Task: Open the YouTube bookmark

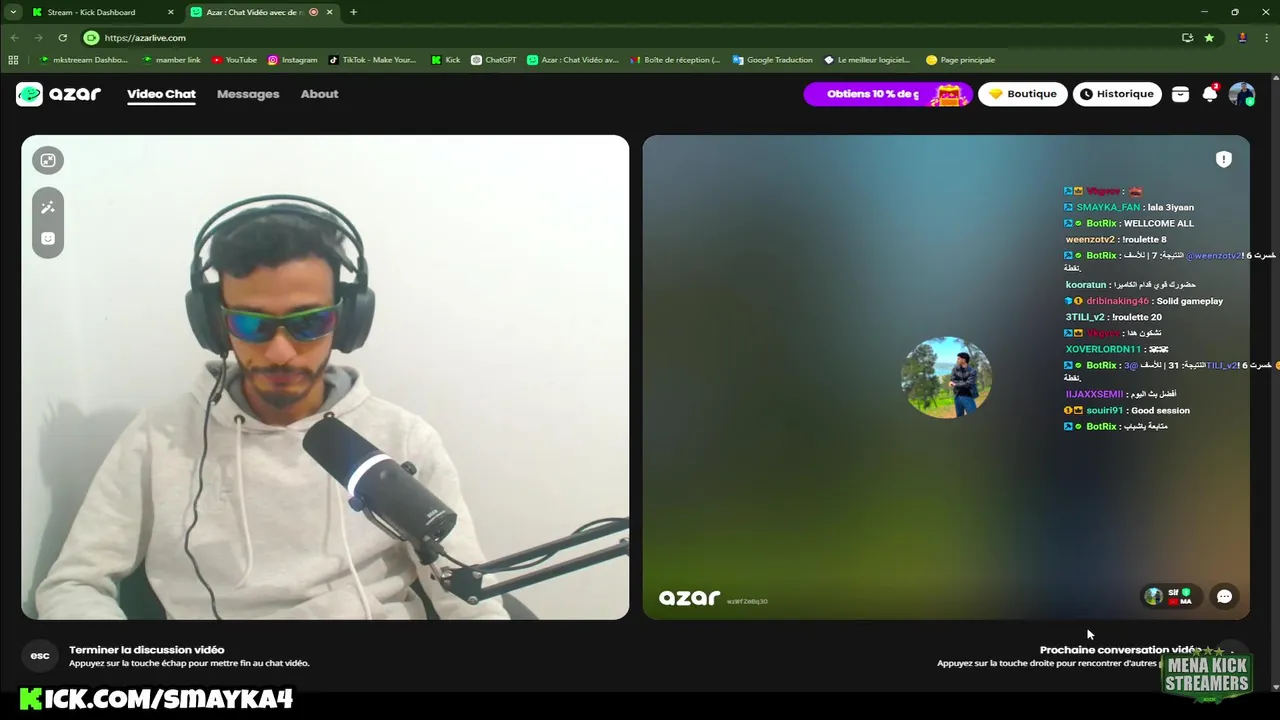Action: point(234,60)
